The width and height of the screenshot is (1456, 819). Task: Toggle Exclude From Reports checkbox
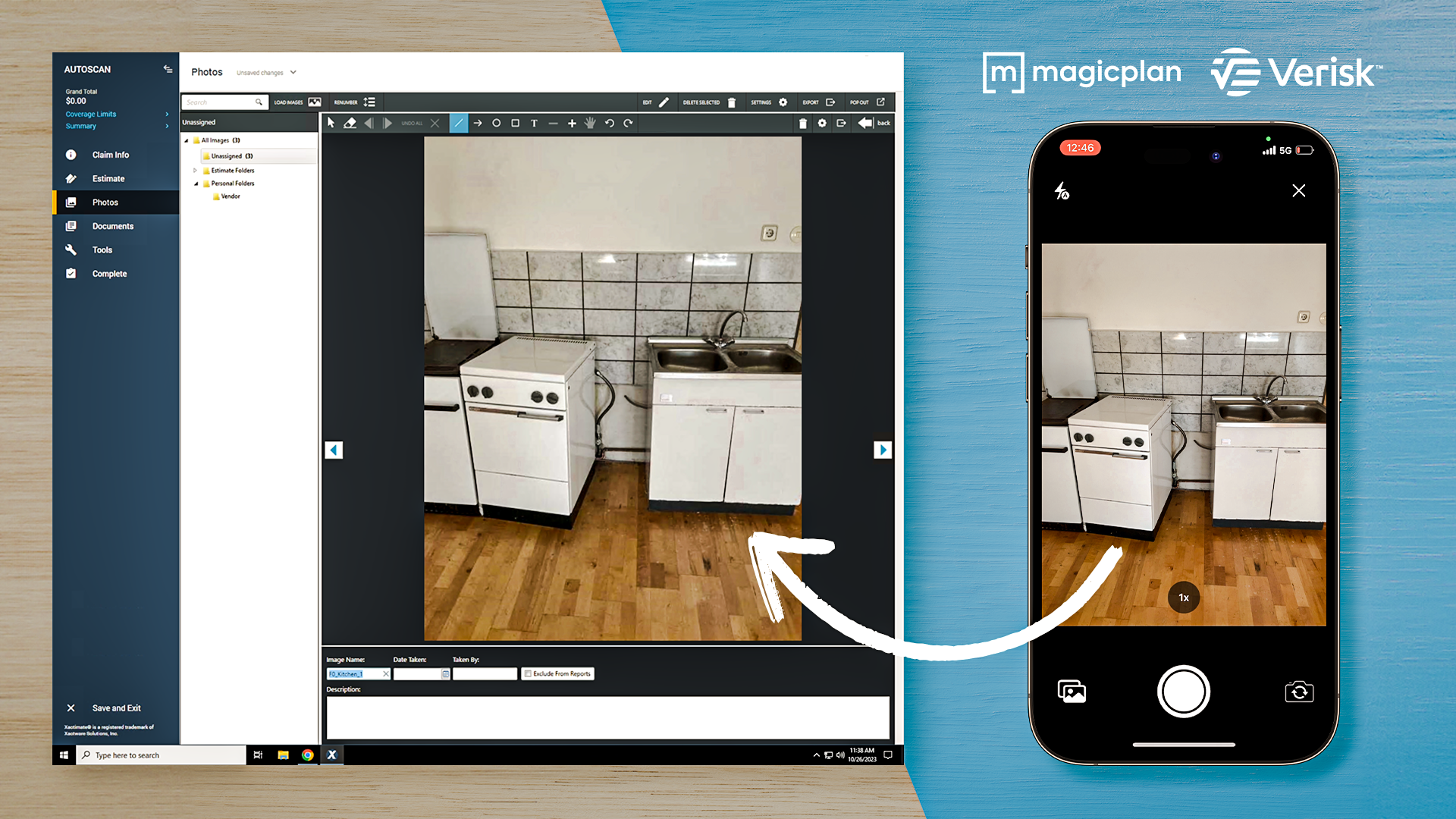[x=528, y=674]
